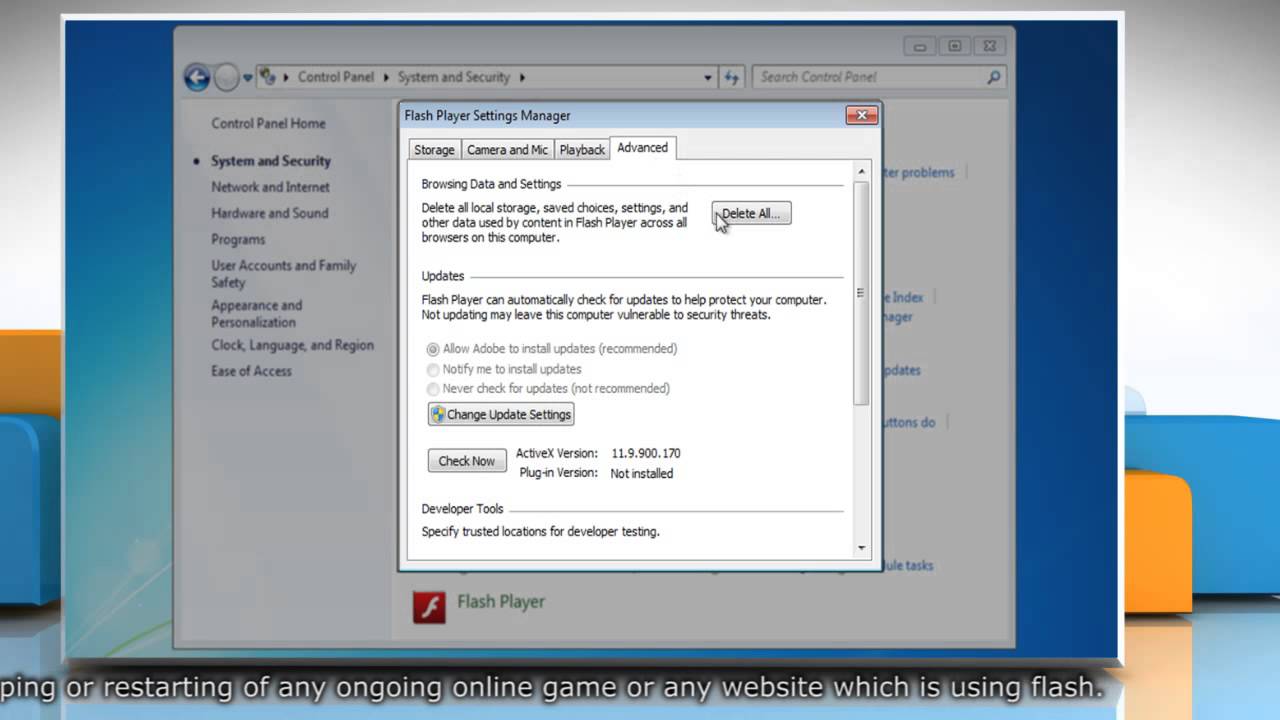Switch to the Playback tab
Image resolution: width=1280 pixels, height=720 pixels.
pyautogui.click(x=582, y=149)
